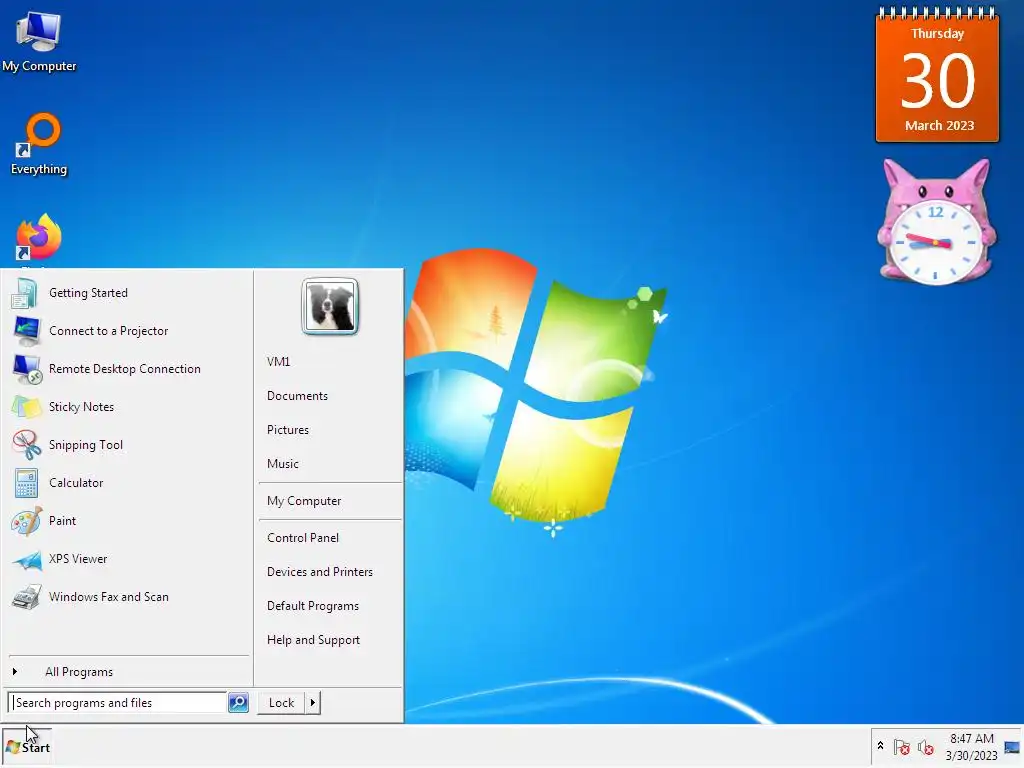Open Pictures from Start menu

pyautogui.click(x=287, y=430)
